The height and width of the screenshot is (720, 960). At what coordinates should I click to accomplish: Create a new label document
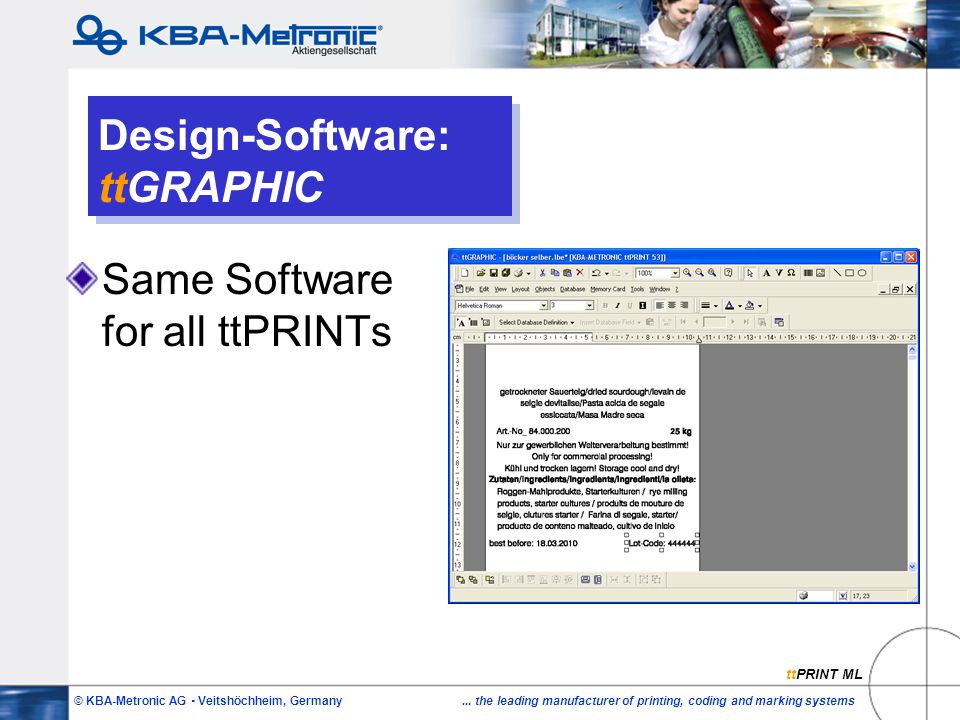click(x=465, y=273)
